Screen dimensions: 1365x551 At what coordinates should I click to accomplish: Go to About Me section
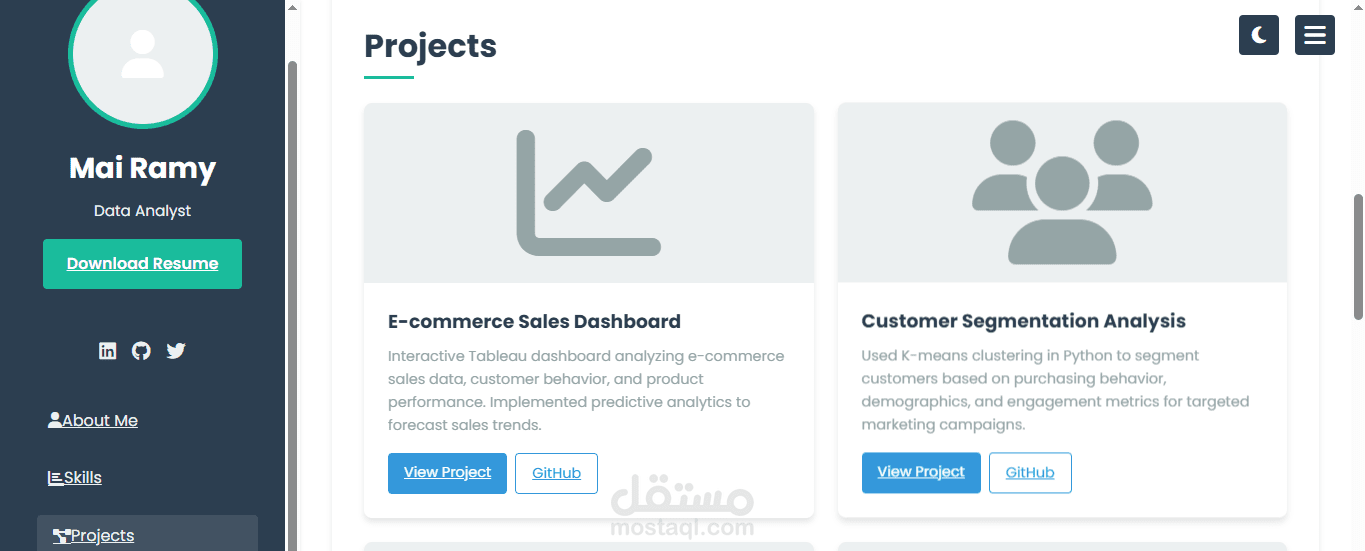[x=100, y=421]
